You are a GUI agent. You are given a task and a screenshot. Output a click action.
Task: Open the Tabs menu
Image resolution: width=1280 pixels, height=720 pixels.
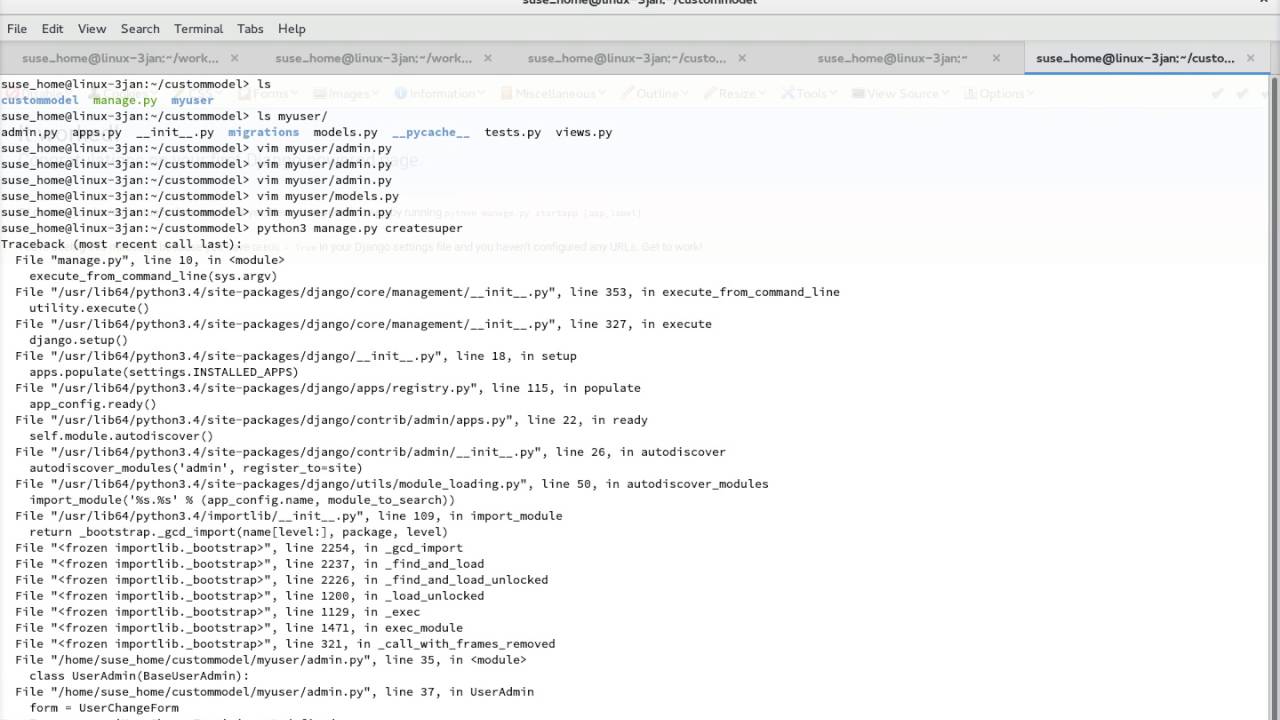click(x=250, y=29)
